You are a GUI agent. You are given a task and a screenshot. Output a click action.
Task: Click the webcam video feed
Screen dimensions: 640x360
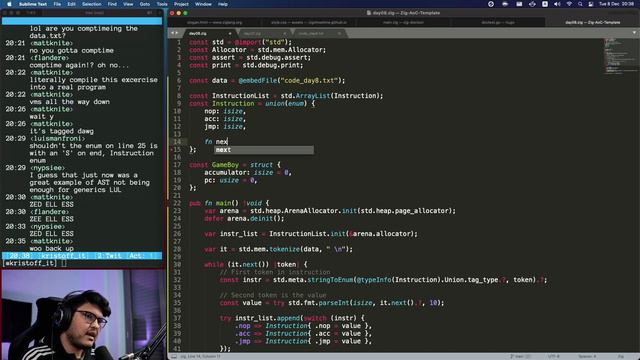point(82,315)
